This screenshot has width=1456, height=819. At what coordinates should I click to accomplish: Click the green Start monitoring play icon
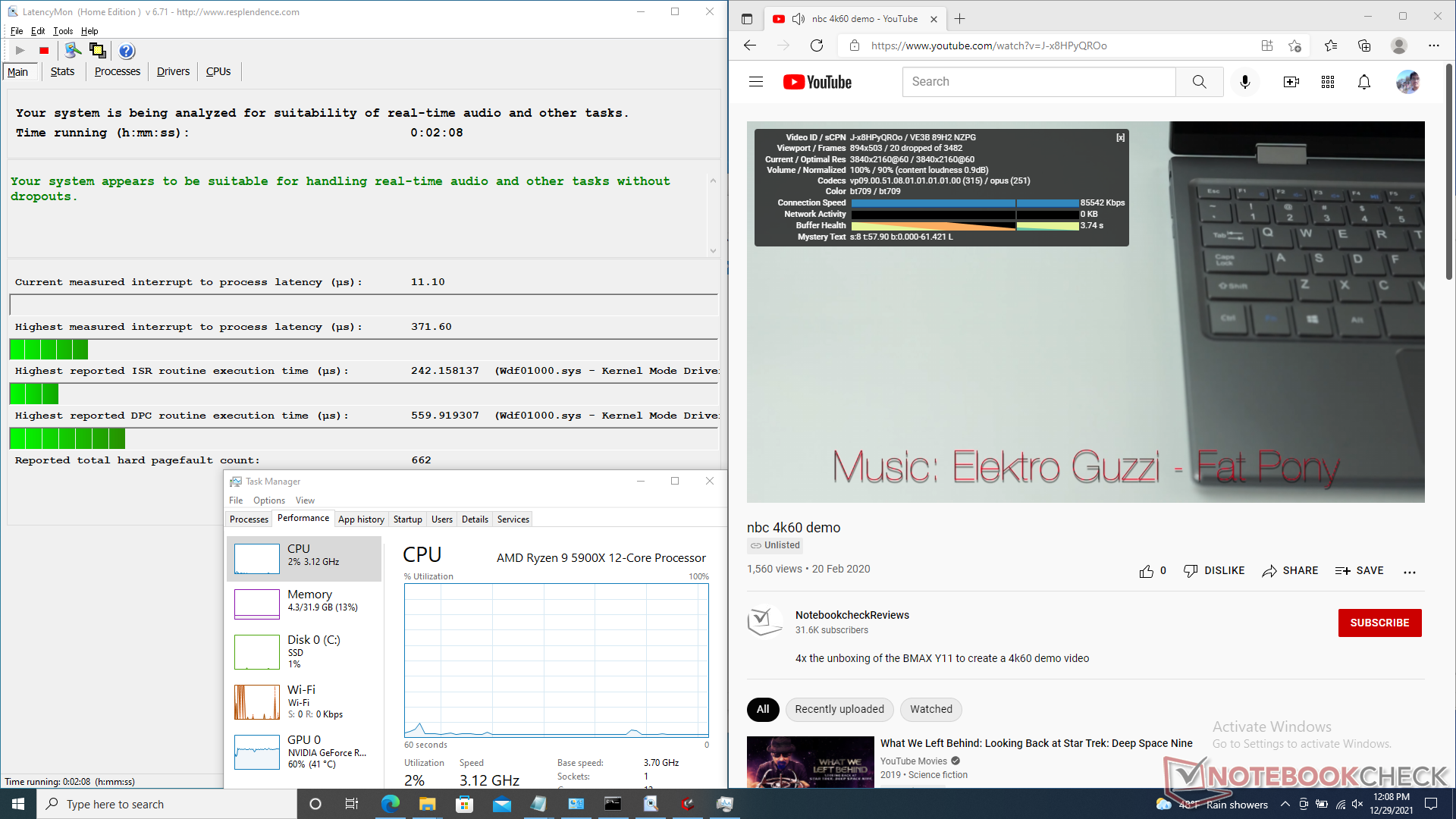pos(20,51)
